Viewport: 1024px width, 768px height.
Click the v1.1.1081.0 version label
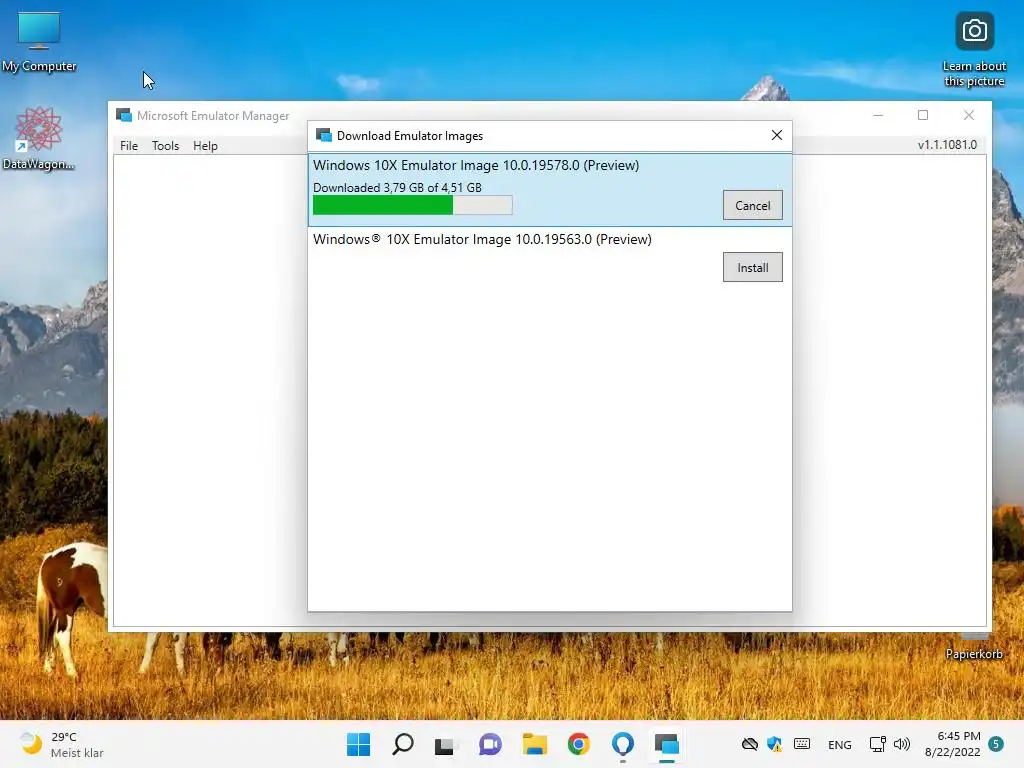point(947,145)
